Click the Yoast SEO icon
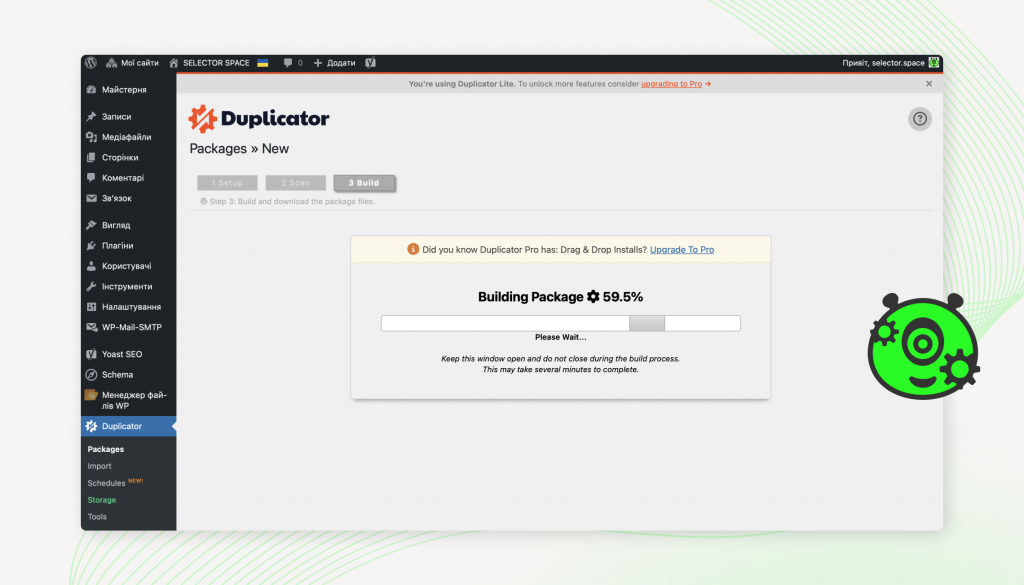The width and height of the screenshot is (1024, 585). [x=90, y=354]
